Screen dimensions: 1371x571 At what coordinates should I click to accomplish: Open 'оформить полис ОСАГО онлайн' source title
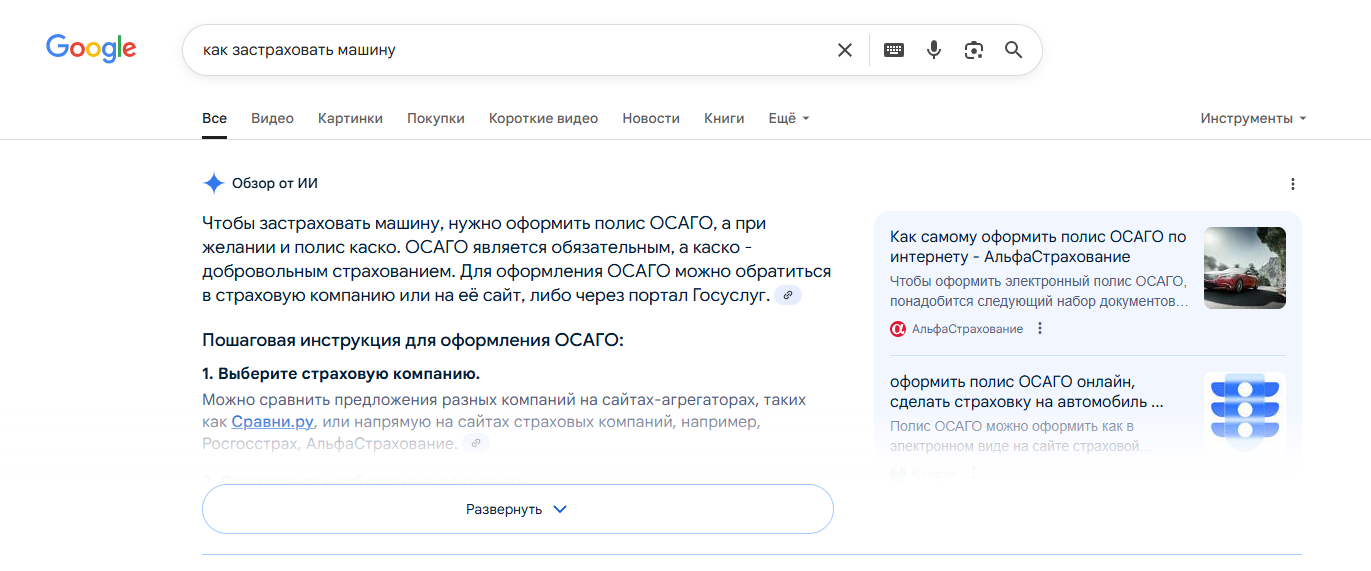tap(1027, 392)
